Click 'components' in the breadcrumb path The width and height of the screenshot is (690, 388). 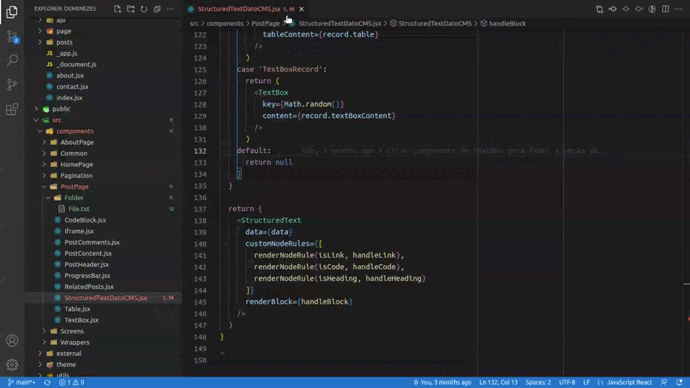click(225, 23)
